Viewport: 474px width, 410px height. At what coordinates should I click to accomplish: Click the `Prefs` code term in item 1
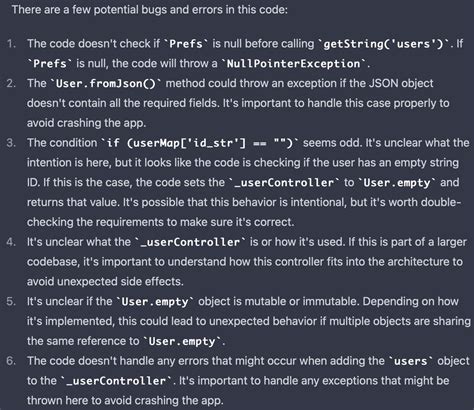pos(186,44)
